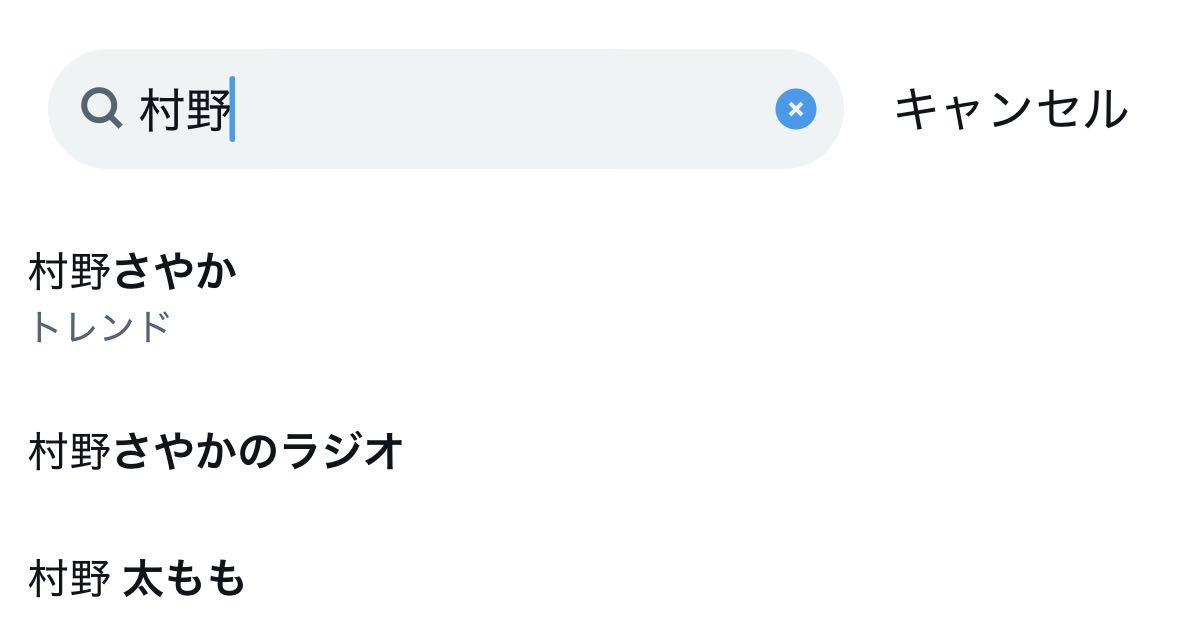Click the search glass left of 村野
The height and width of the screenshot is (639, 1179).
(x=101, y=107)
